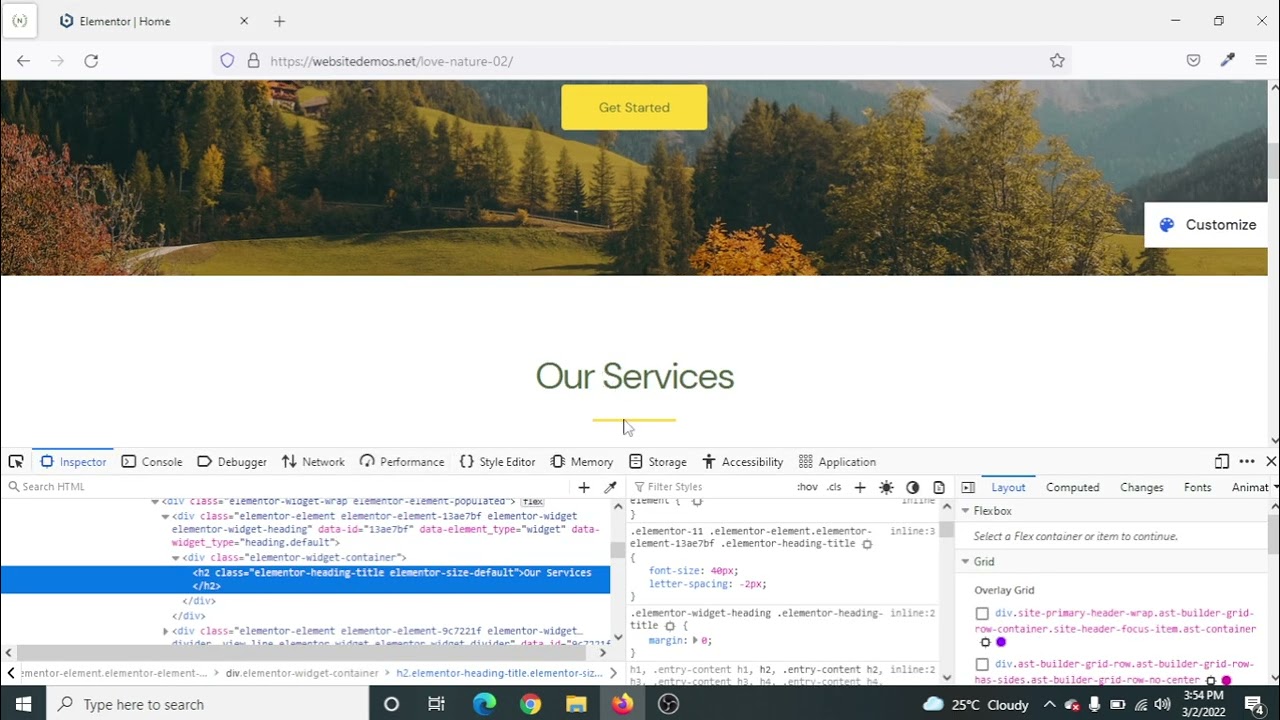Toggle light color scheme simulation sun icon
Viewport: 1280px width, 720px height.
(886, 487)
